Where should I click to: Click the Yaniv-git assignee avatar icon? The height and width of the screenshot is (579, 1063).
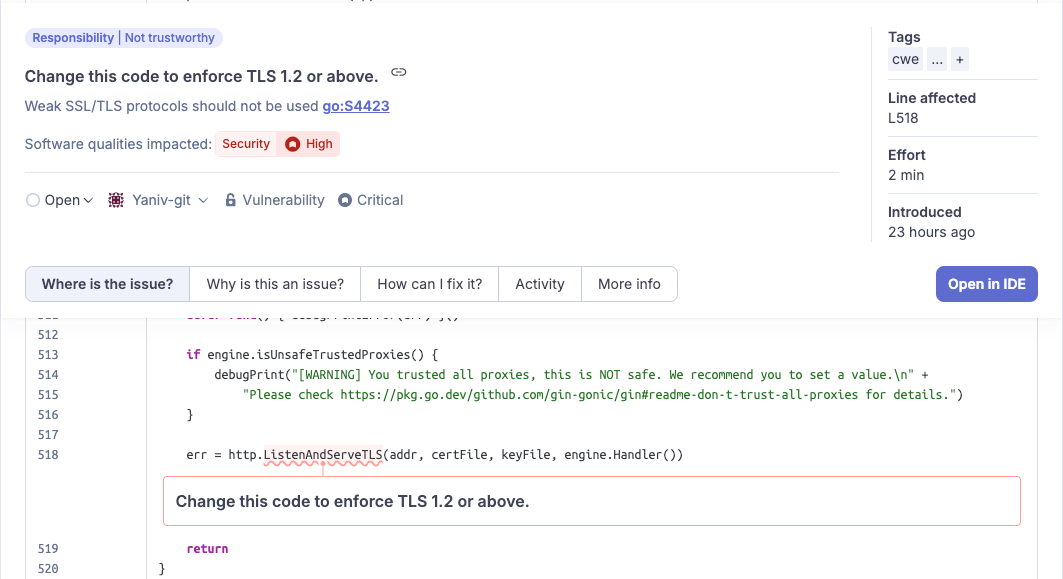pyautogui.click(x=115, y=200)
